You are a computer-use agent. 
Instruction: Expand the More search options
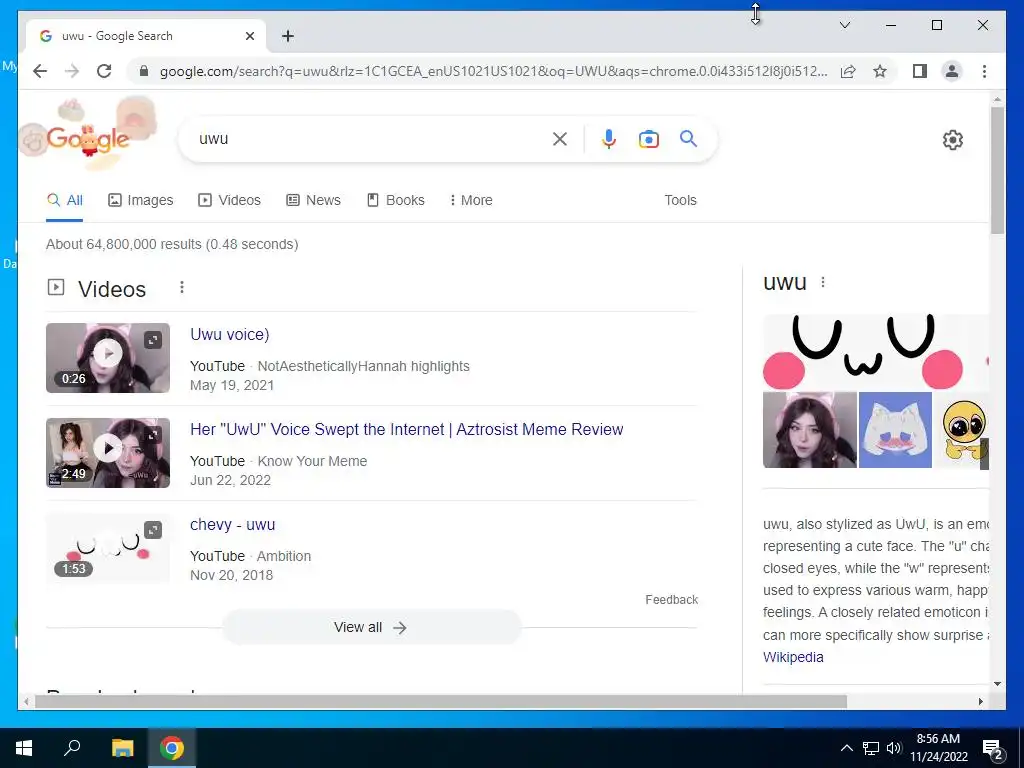(471, 200)
